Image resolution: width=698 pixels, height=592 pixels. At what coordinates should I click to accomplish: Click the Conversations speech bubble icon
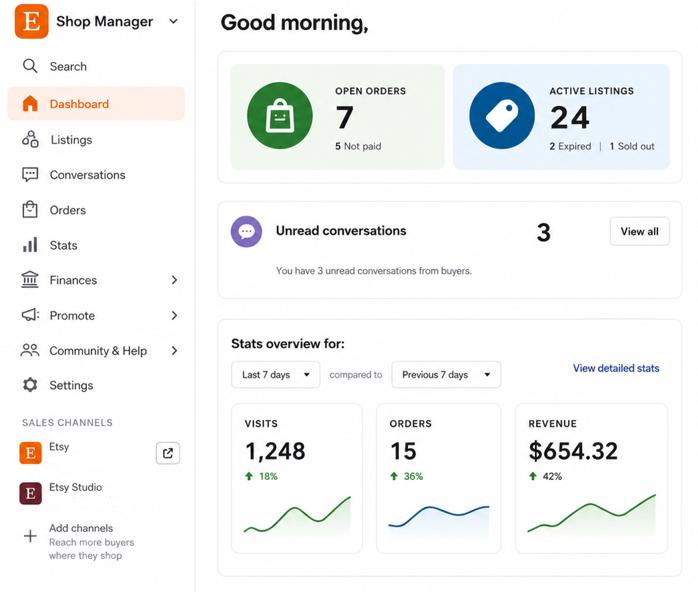click(x=30, y=174)
